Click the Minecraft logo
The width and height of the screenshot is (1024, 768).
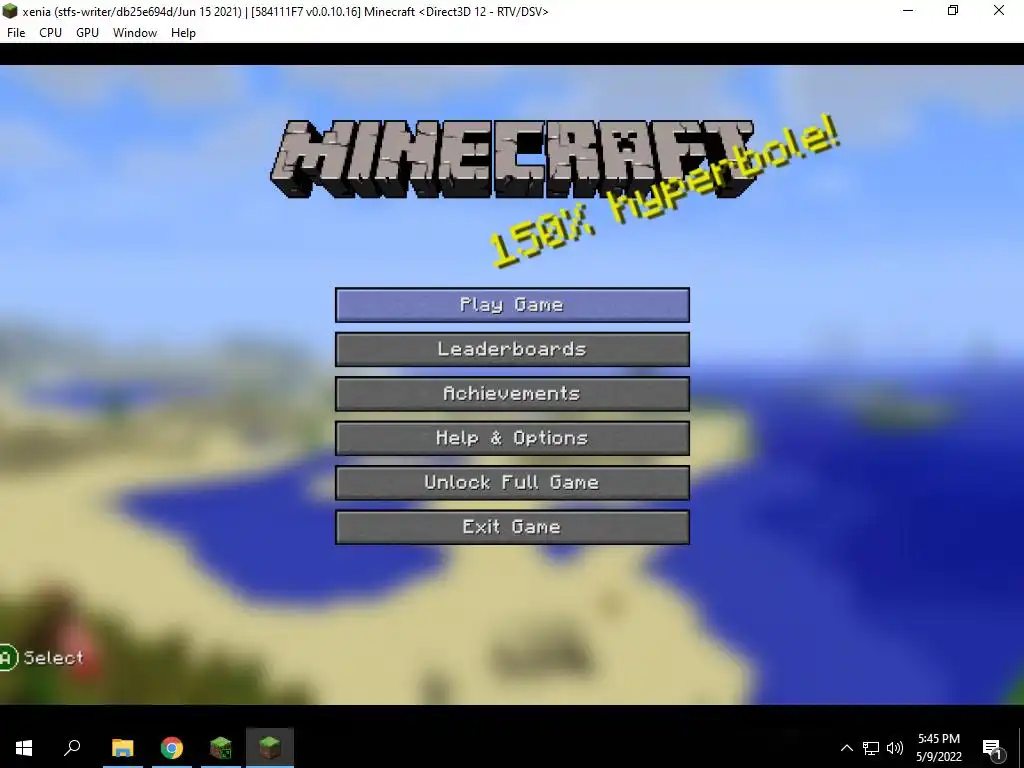(x=513, y=159)
